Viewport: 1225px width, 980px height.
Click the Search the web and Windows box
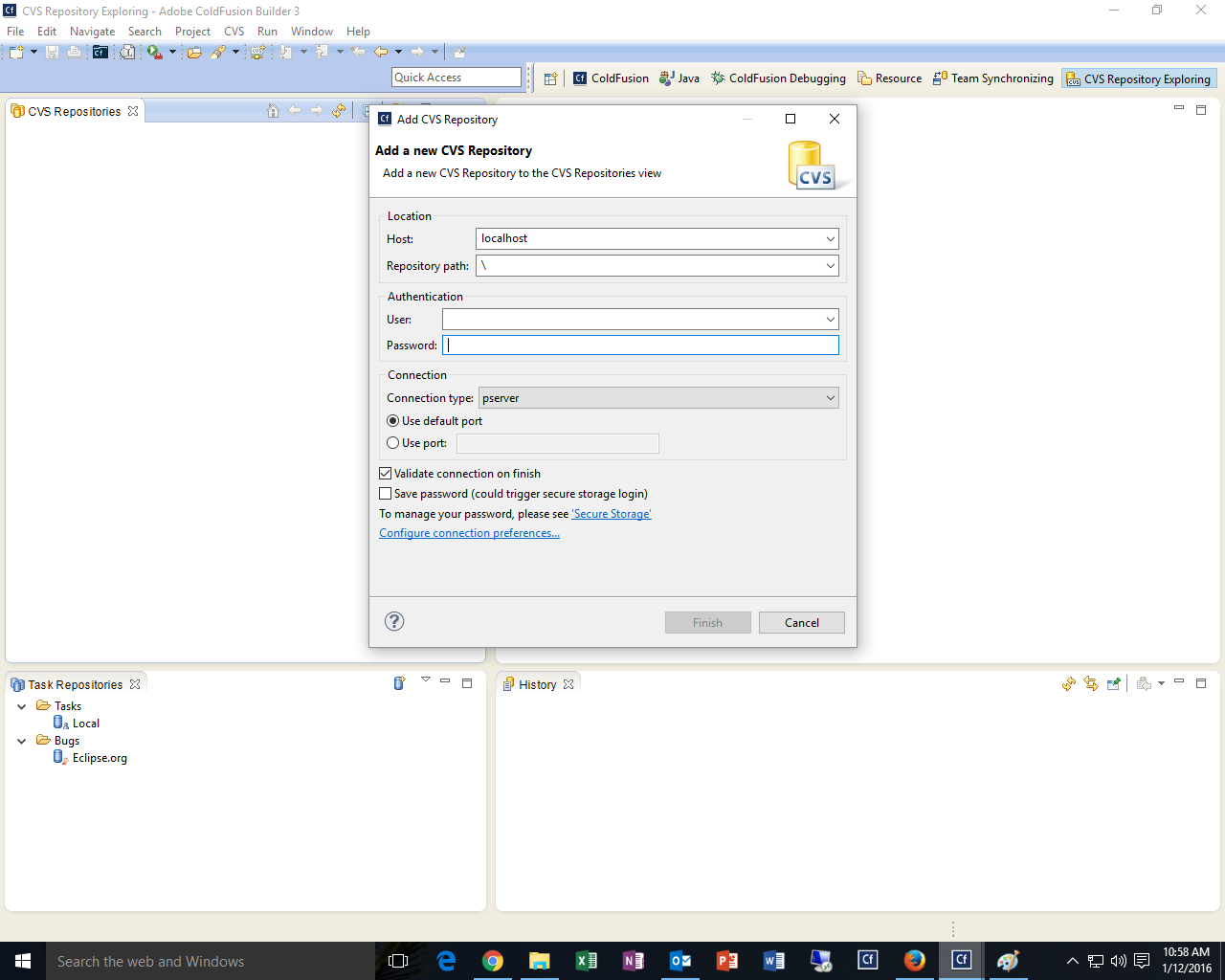(211, 961)
